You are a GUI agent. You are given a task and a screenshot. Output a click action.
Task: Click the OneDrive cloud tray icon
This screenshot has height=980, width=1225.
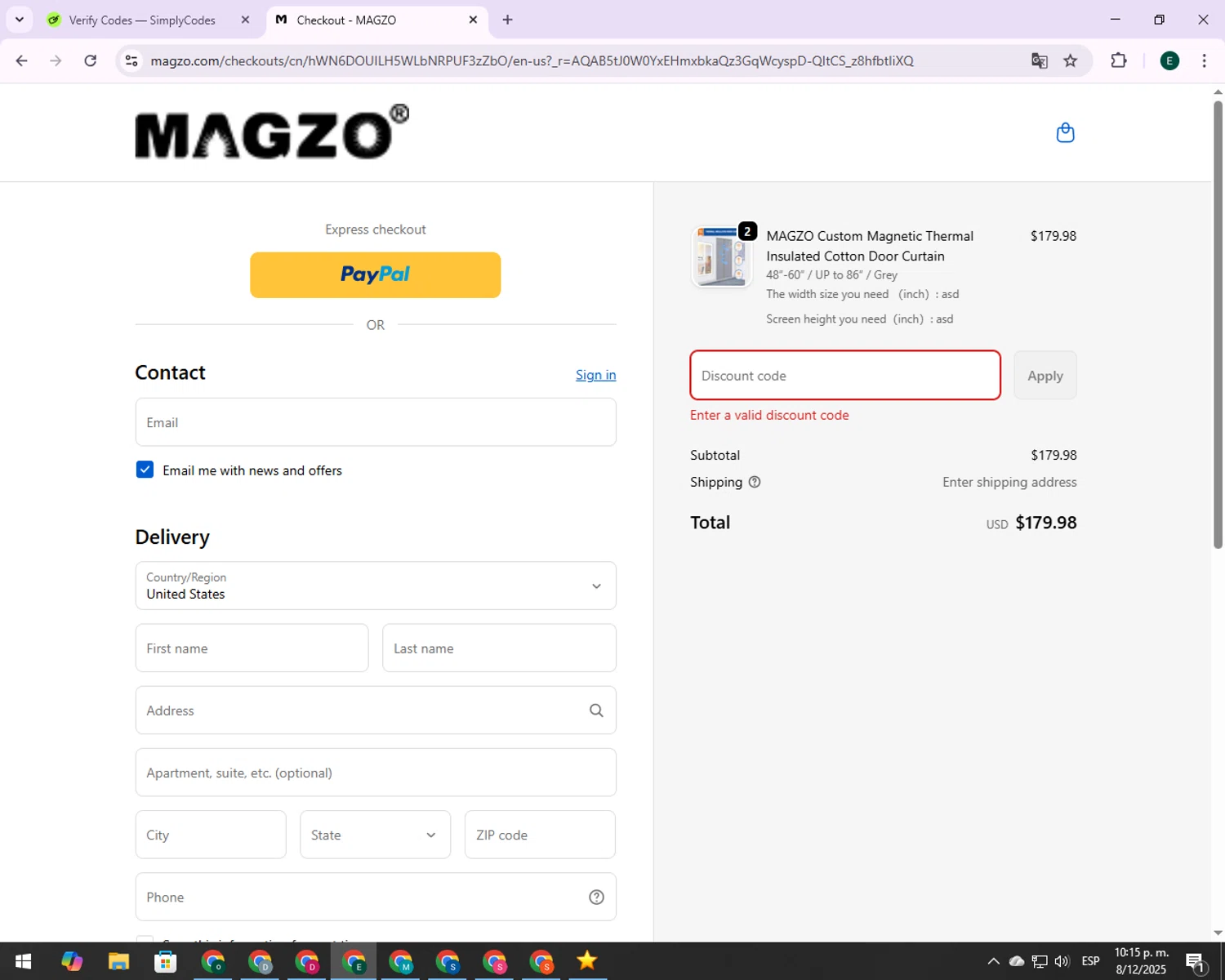(1017, 961)
